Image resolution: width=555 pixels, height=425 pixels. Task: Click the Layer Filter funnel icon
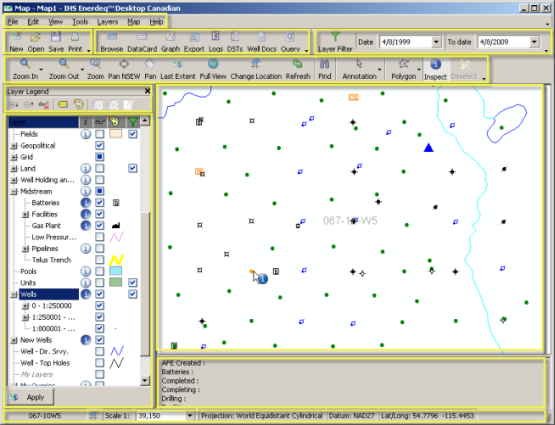[x=335, y=37]
